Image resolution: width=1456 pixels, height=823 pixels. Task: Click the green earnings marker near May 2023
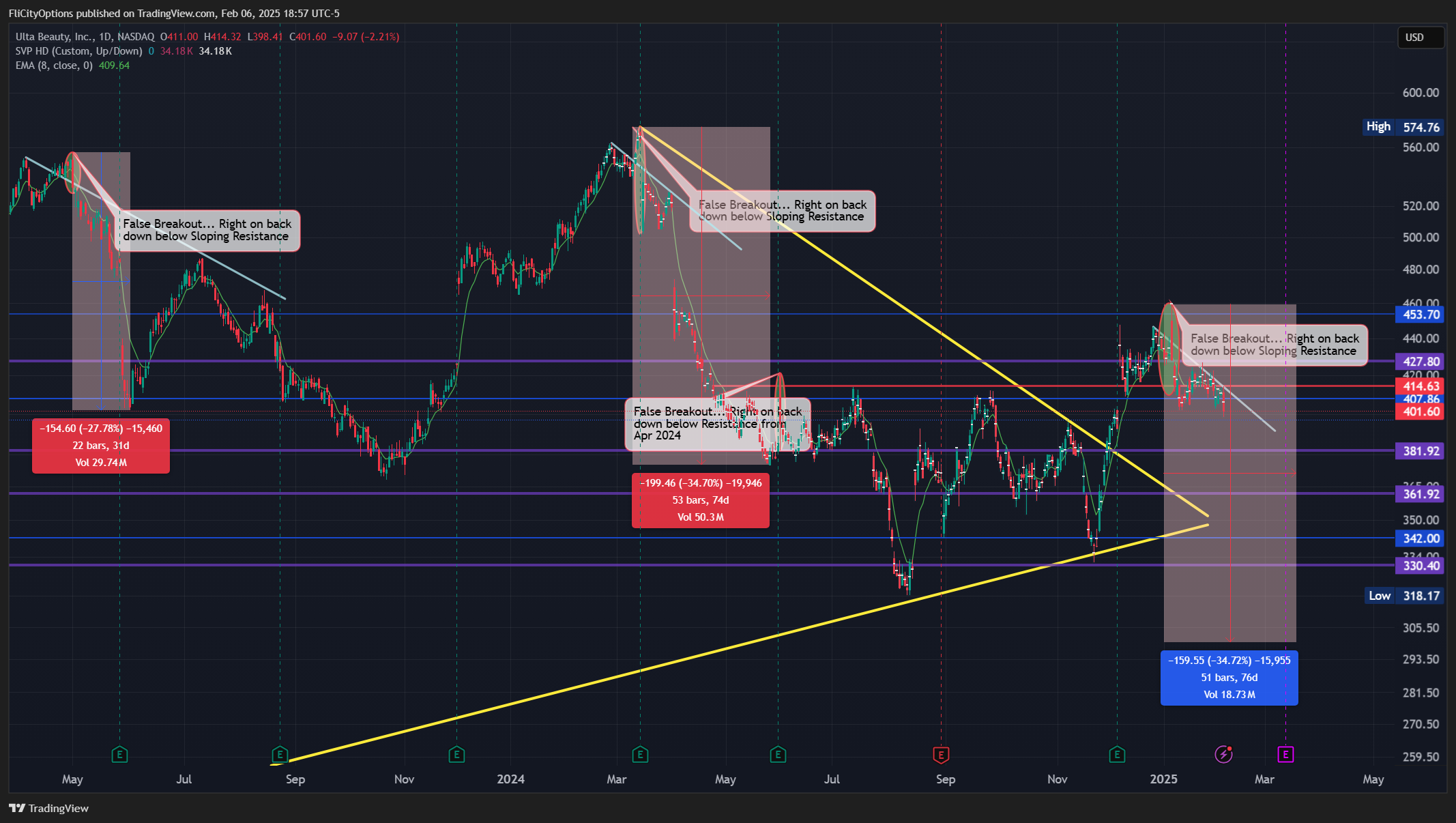click(119, 754)
